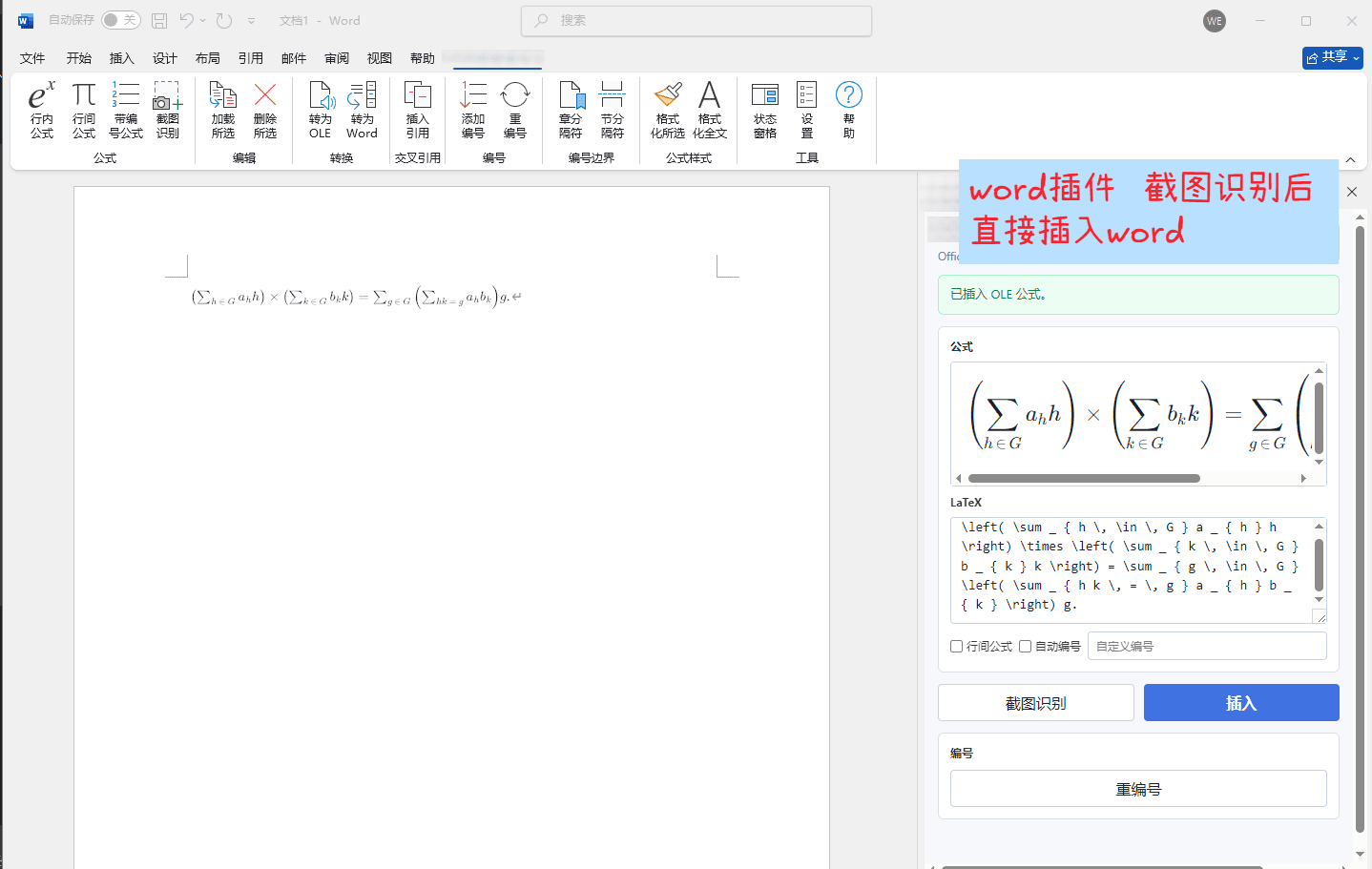Viewport: 1372px width, 869px height.
Task: Open the WE user account avatar
Action: pos(1215,21)
